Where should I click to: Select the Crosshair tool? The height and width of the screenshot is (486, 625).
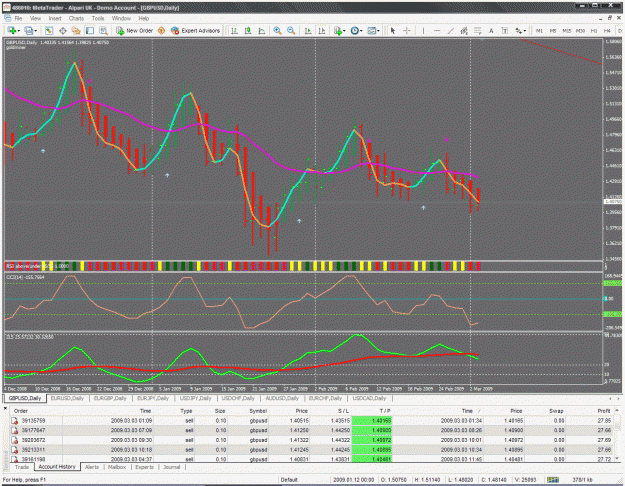[x=407, y=31]
